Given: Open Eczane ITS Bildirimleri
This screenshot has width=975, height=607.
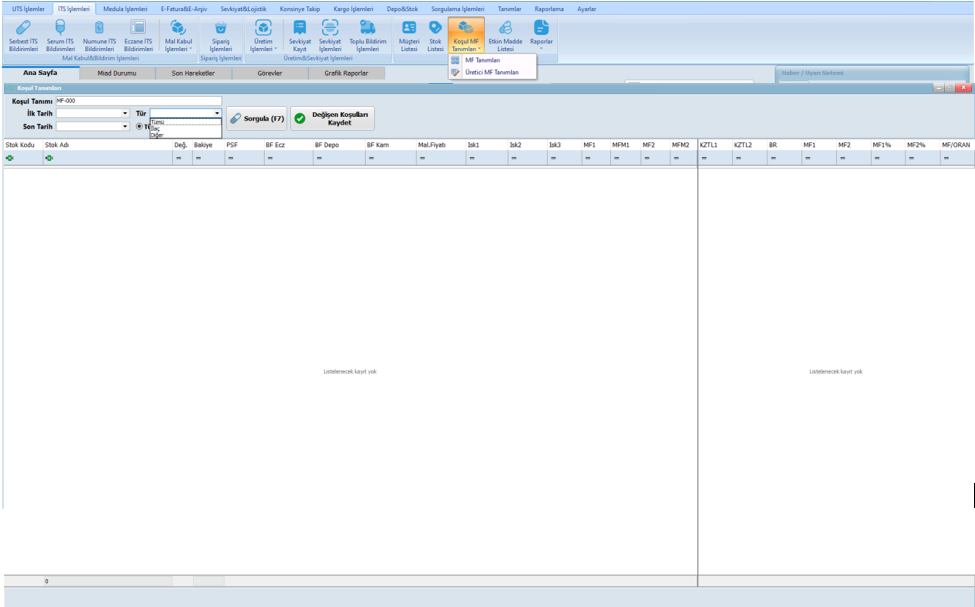Looking at the screenshot, I should (x=138, y=35).
